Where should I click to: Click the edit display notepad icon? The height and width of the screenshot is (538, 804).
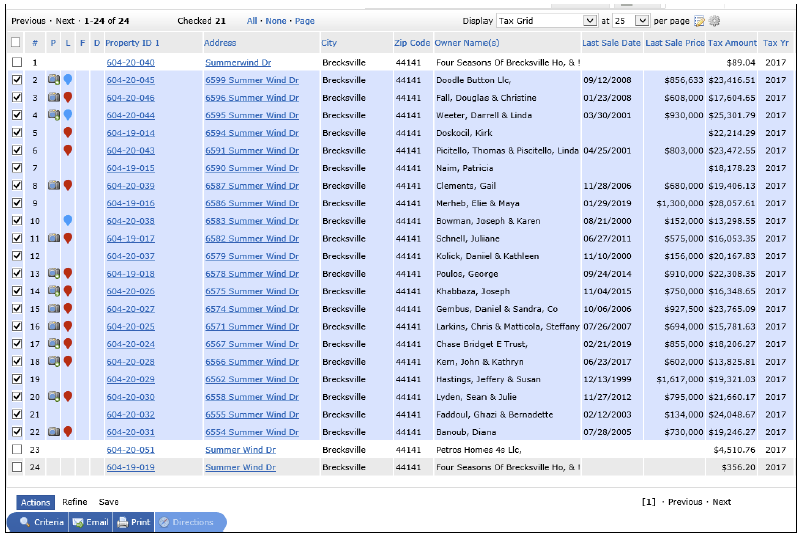click(x=699, y=21)
